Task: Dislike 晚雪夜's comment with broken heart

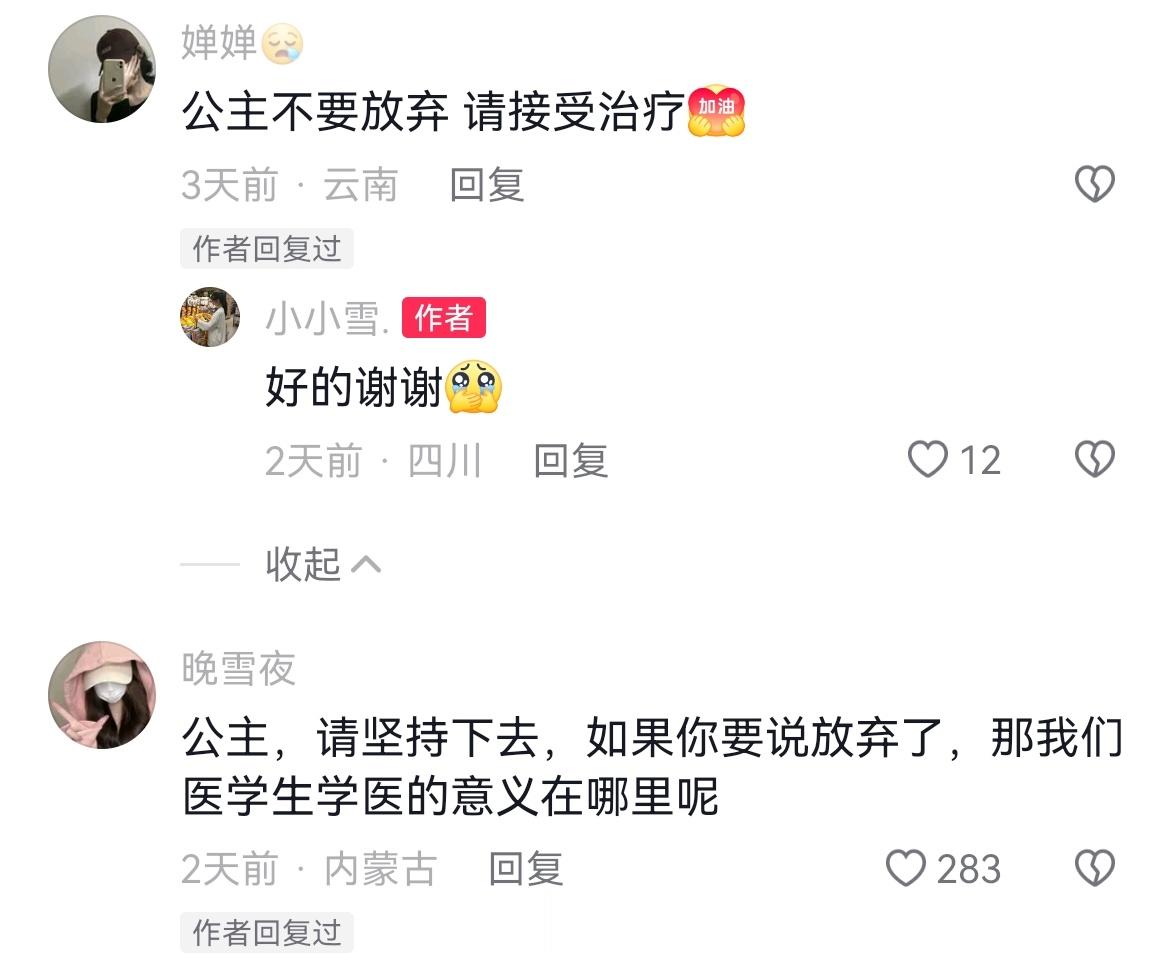Action: (1095, 868)
